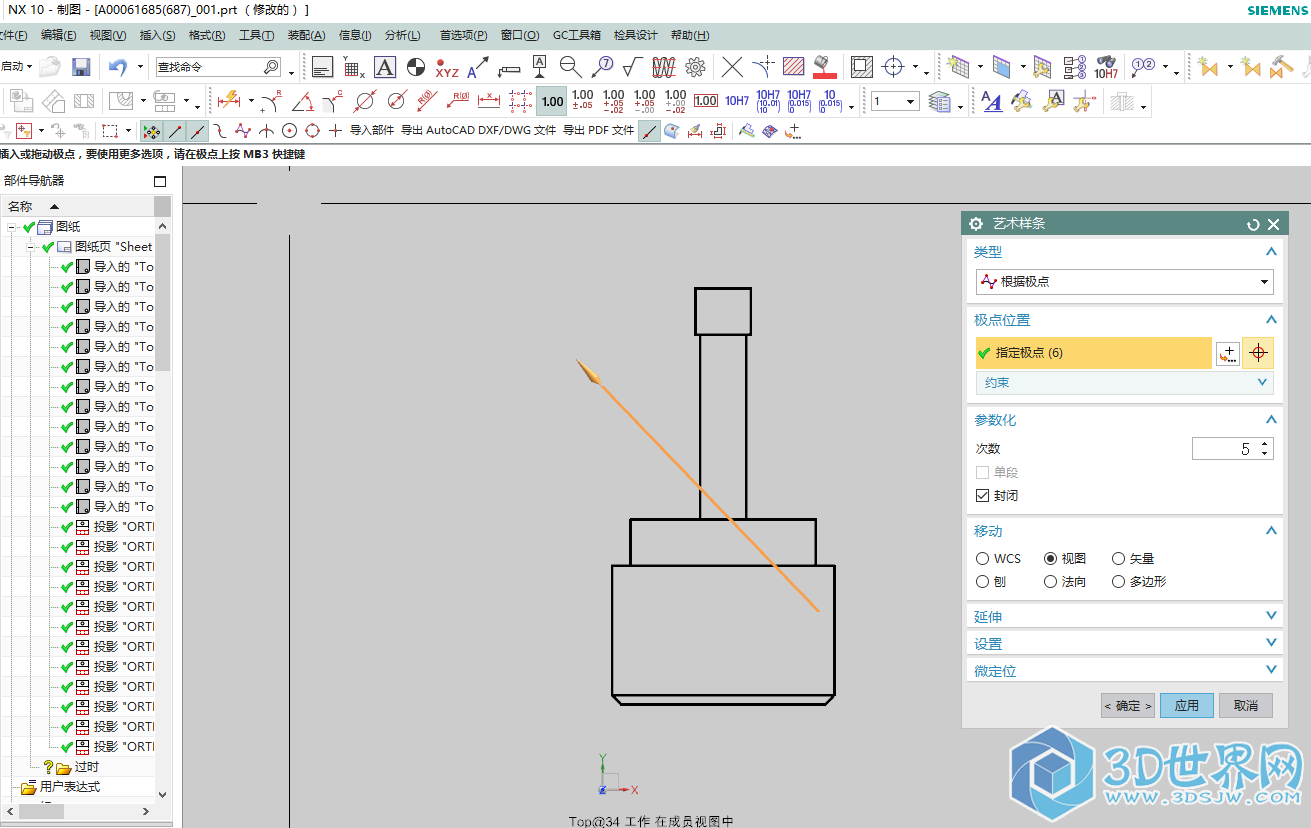Click the Note text annotation icon
1311x828 pixels.
coord(322,67)
